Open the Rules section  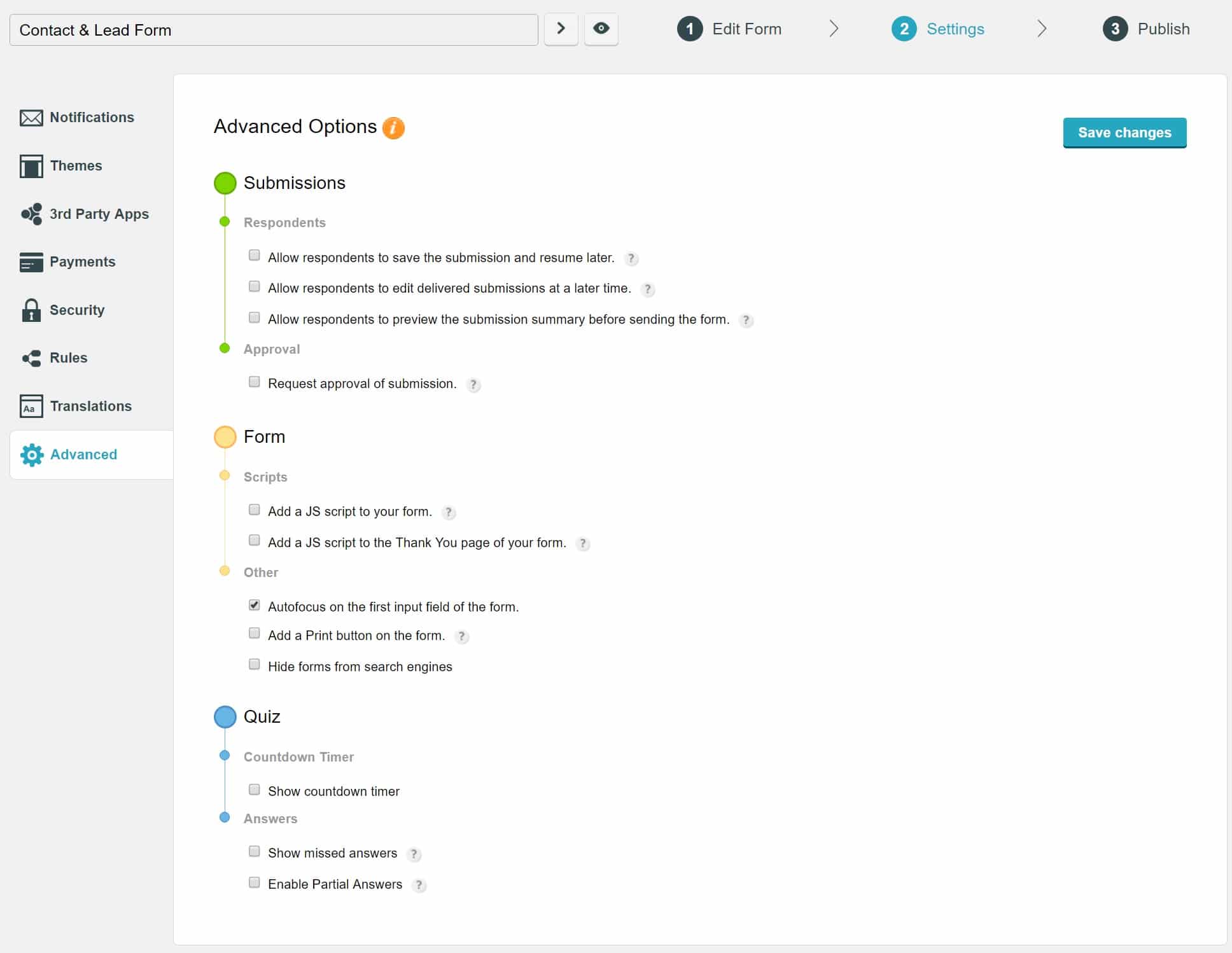68,358
